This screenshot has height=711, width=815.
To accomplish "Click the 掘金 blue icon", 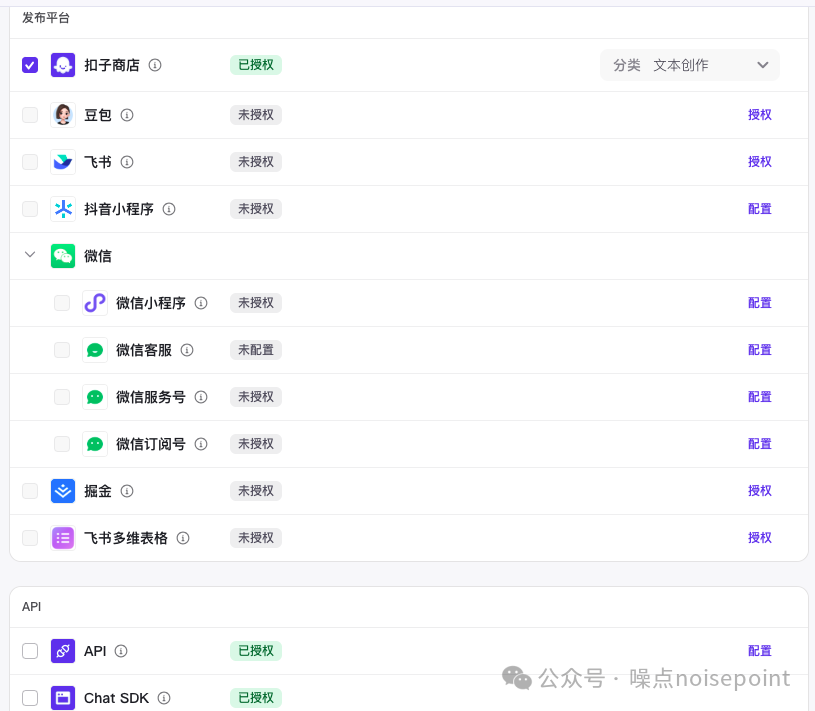I will click(x=63, y=491).
